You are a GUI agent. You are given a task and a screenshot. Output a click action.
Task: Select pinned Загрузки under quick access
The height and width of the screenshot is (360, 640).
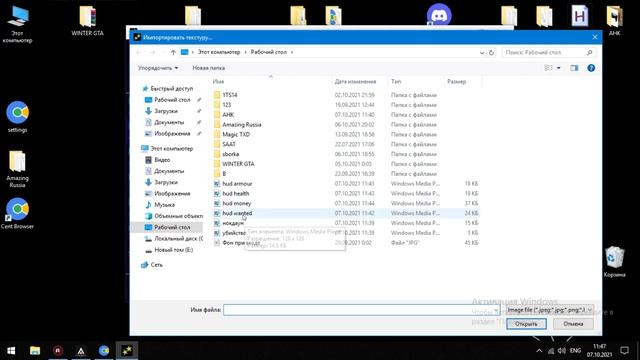click(166, 111)
